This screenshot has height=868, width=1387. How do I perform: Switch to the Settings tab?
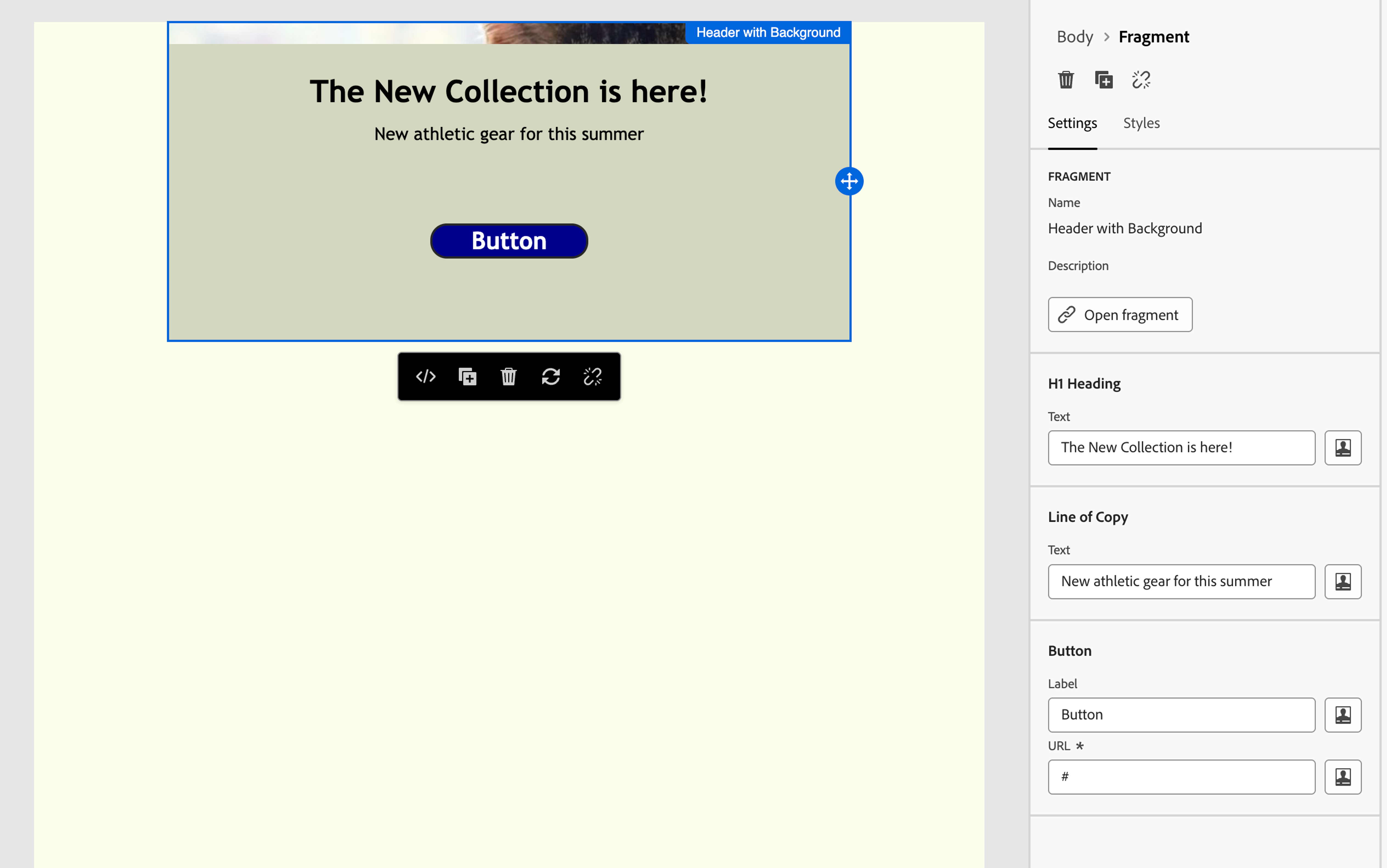(x=1072, y=123)
